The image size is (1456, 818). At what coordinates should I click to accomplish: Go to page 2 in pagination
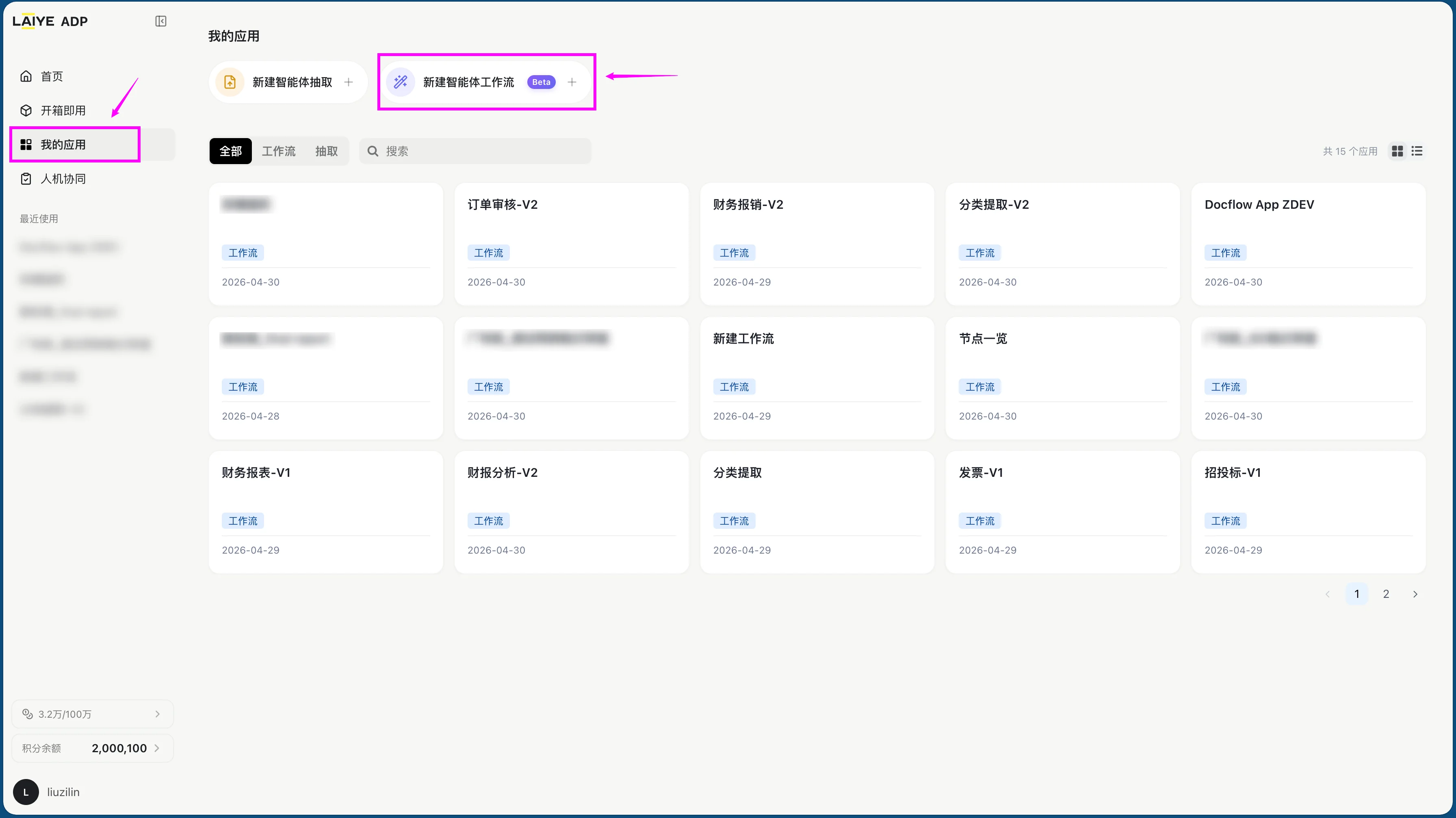point(1386,594)
